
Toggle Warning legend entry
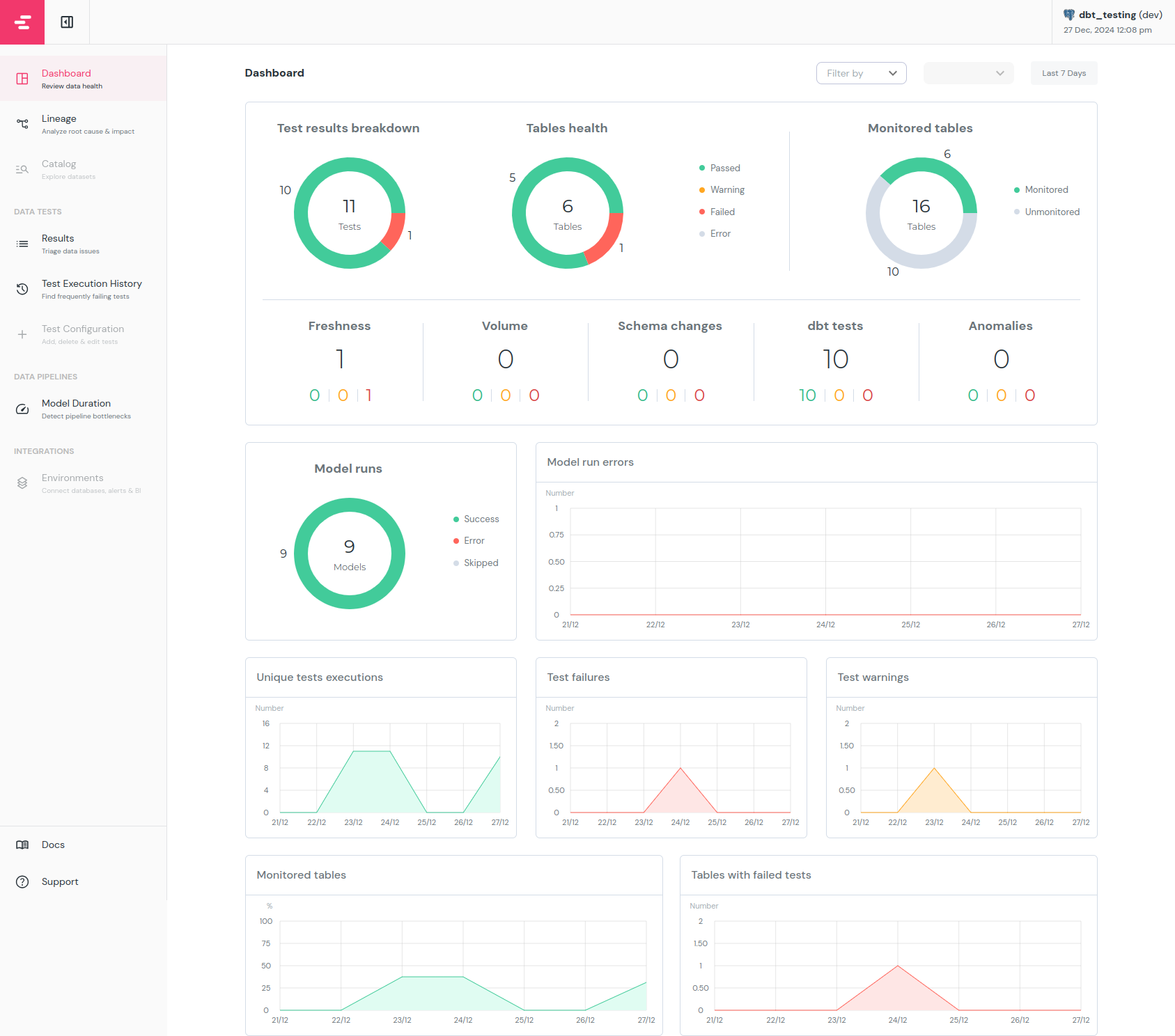[x=722, y=189]
